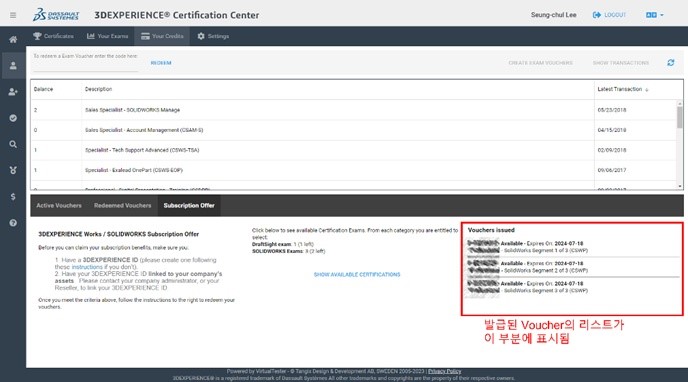Click date 09/06/2017 cell
The height and width of the screenshot is (382, 688).
click(x=612, y=170)
